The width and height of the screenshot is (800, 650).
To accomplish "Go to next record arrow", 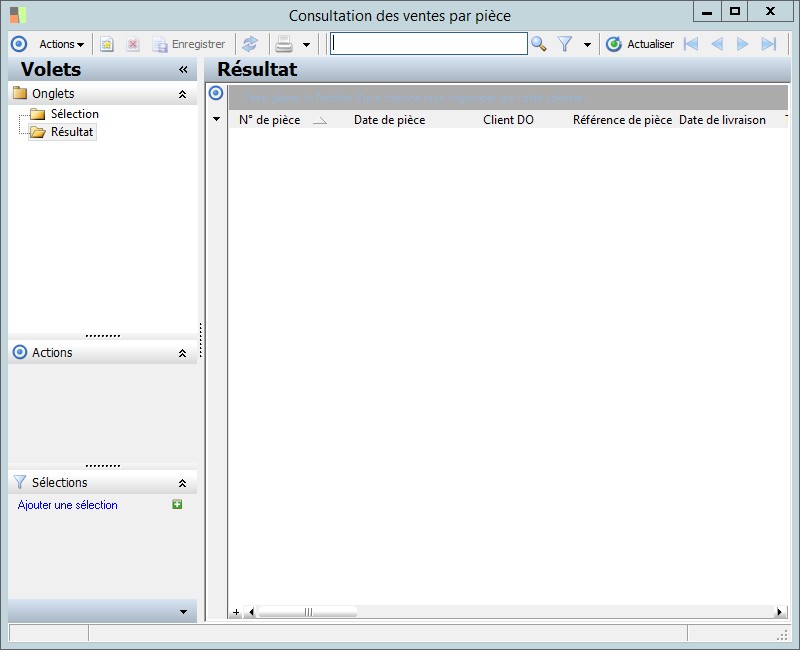I will (742, 44).
